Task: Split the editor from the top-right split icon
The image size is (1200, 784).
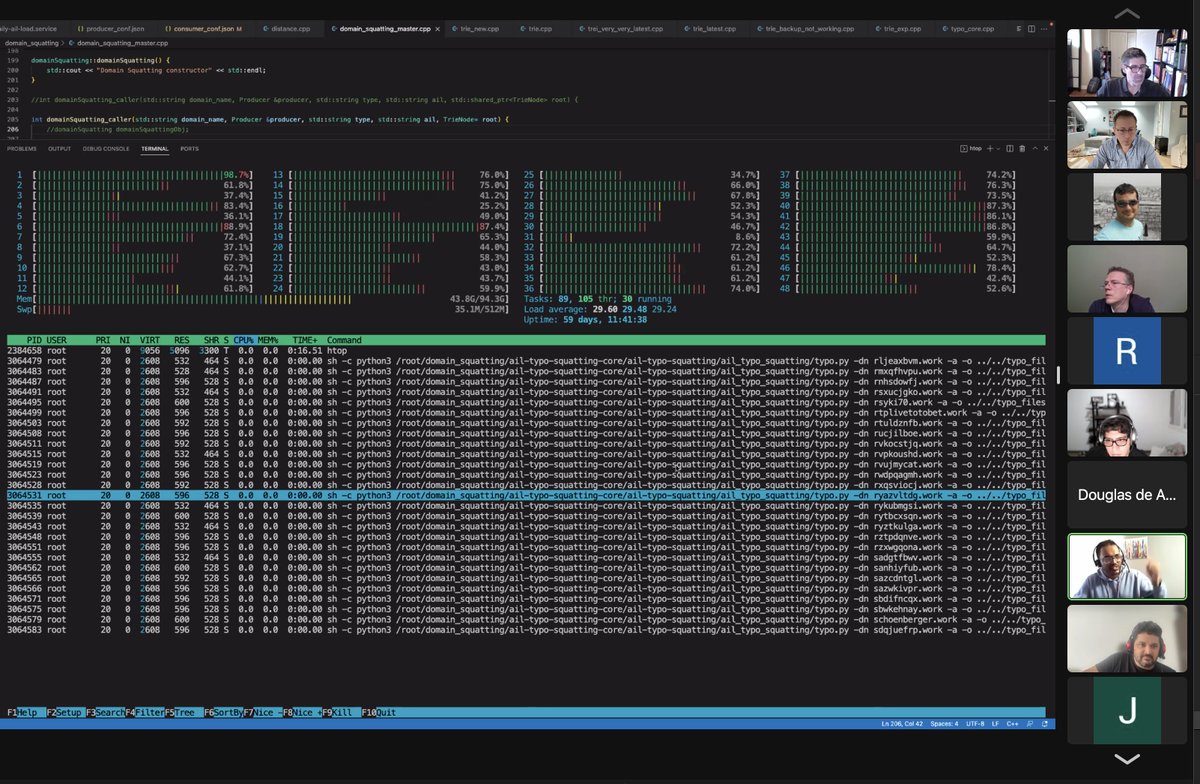Action: [1031, 28]
